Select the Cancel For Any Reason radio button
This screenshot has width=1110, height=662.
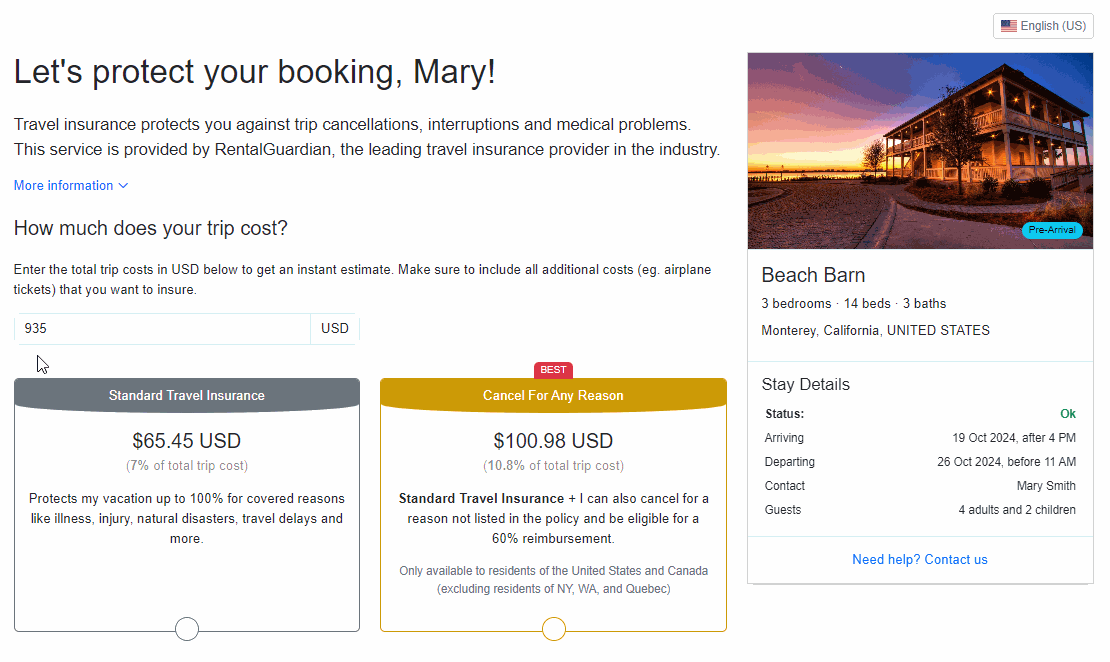point(553,629)
